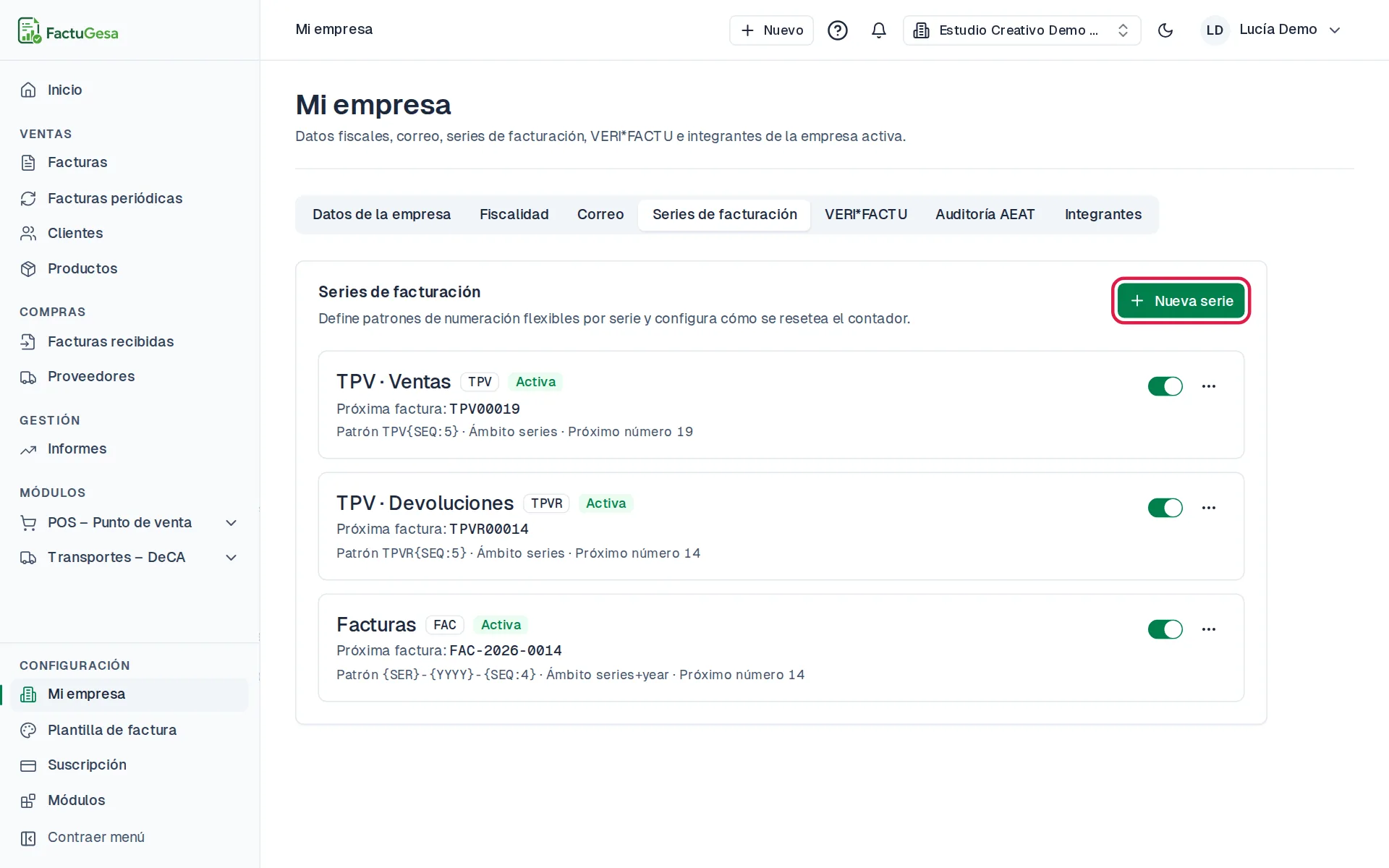Click the Nueva serie button
1389x868 pixels.
pyautogui.click(x=1181, y=301)
